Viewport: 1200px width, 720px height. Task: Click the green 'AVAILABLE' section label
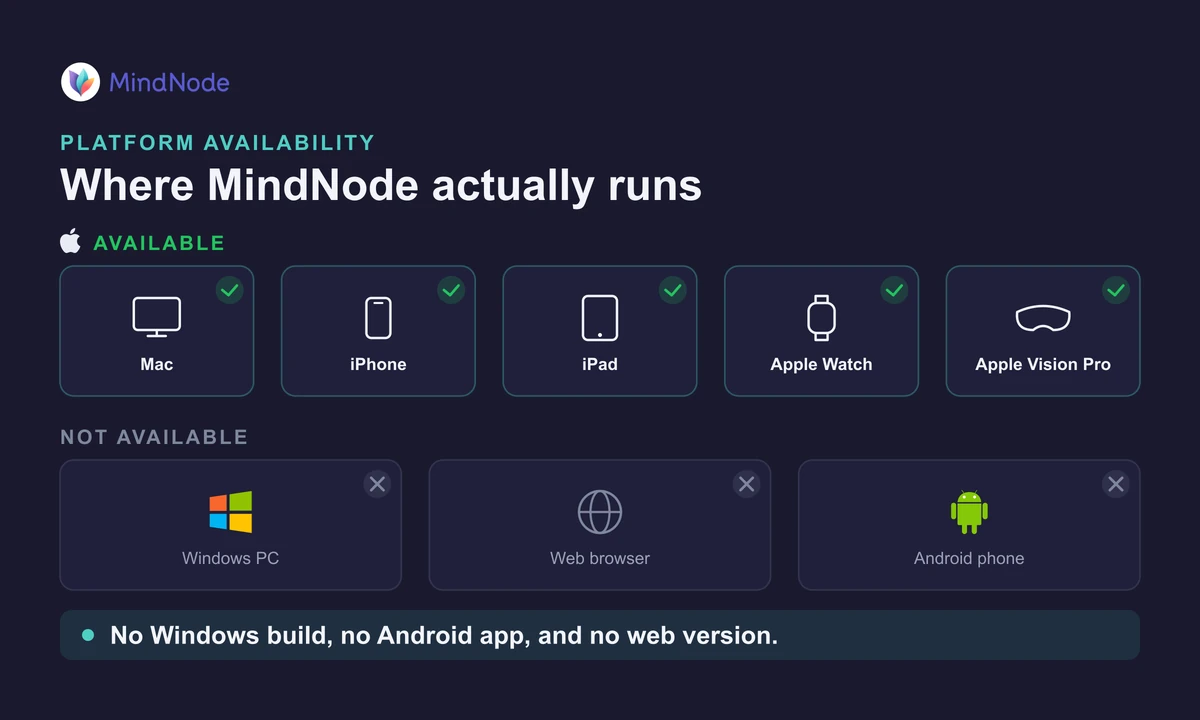click(x=159, y=243)
